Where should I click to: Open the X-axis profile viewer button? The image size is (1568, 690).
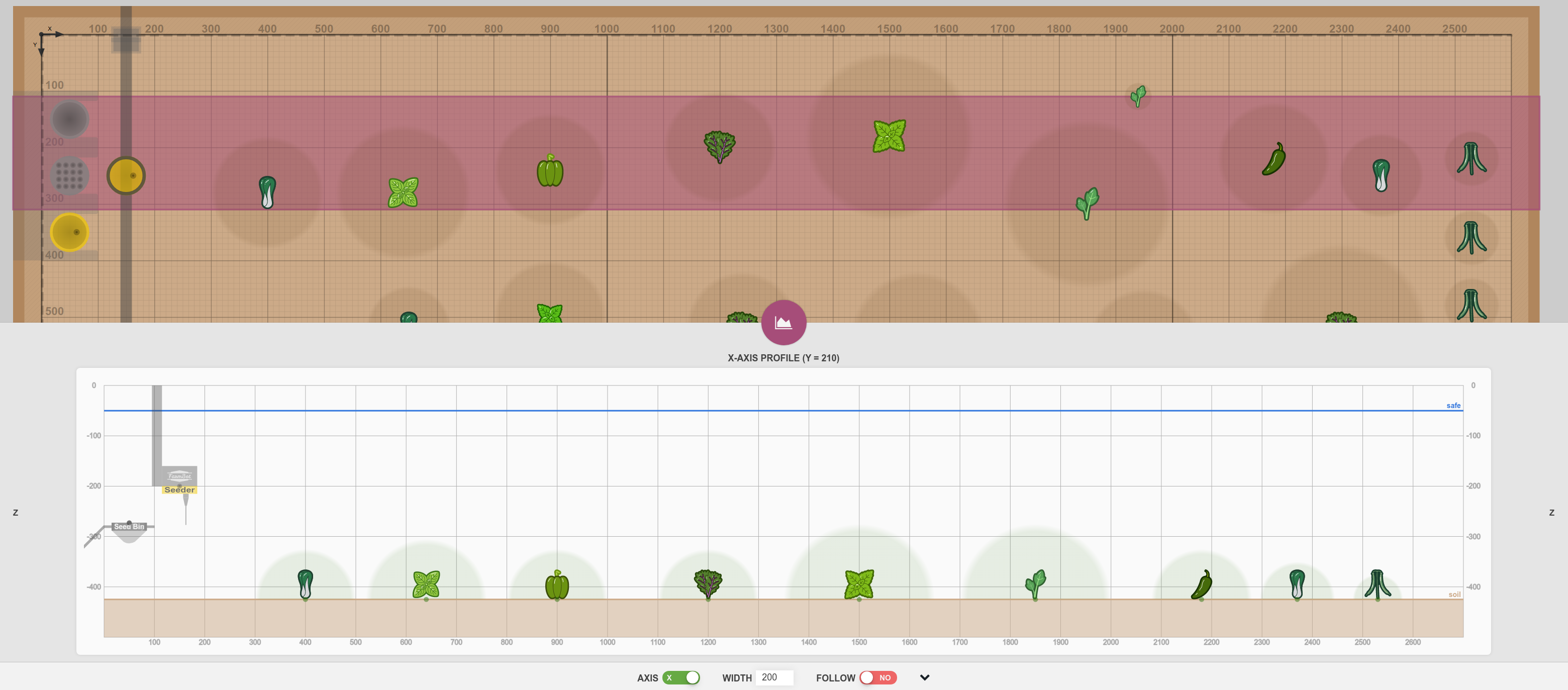tap(783, 322)
